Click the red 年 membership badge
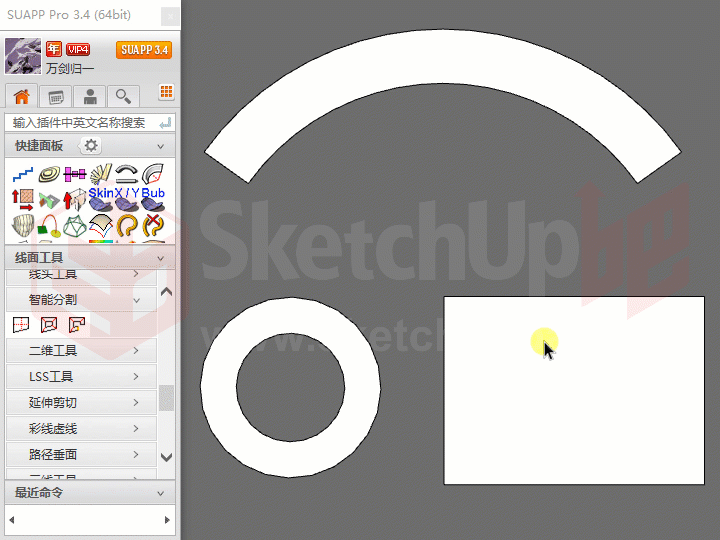Screen dimensions: 720x540 [x=54, y=49]
